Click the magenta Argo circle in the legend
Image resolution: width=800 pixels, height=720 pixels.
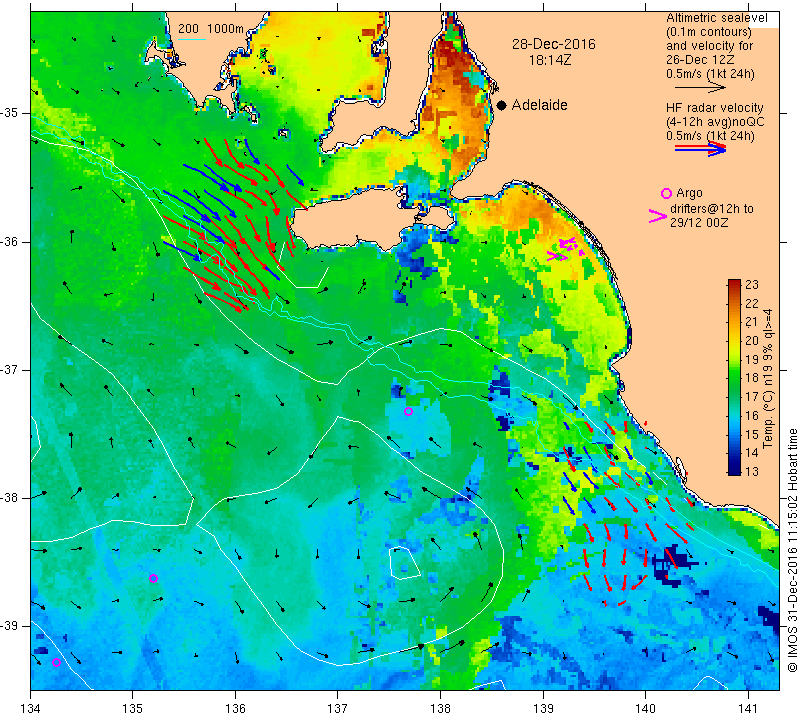click(x=666, y=193)
